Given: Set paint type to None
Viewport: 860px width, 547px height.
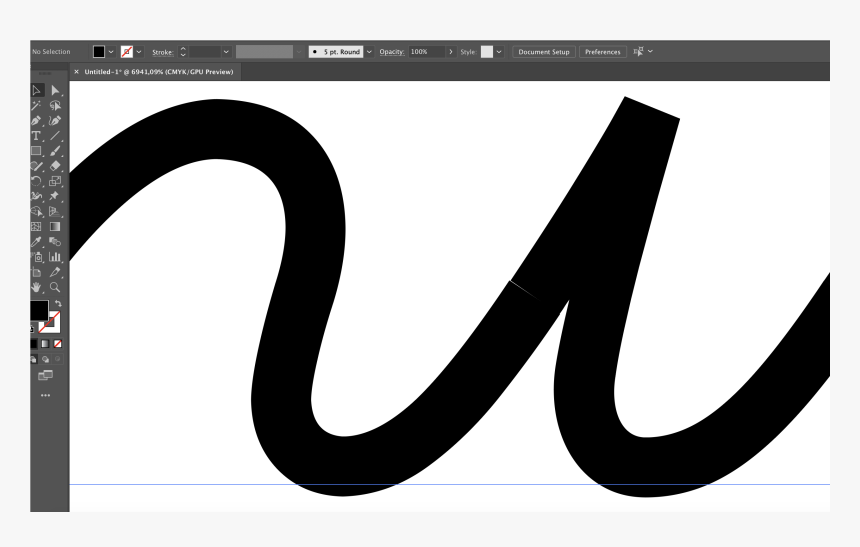Looking at the screenshot, I should 58,344.
